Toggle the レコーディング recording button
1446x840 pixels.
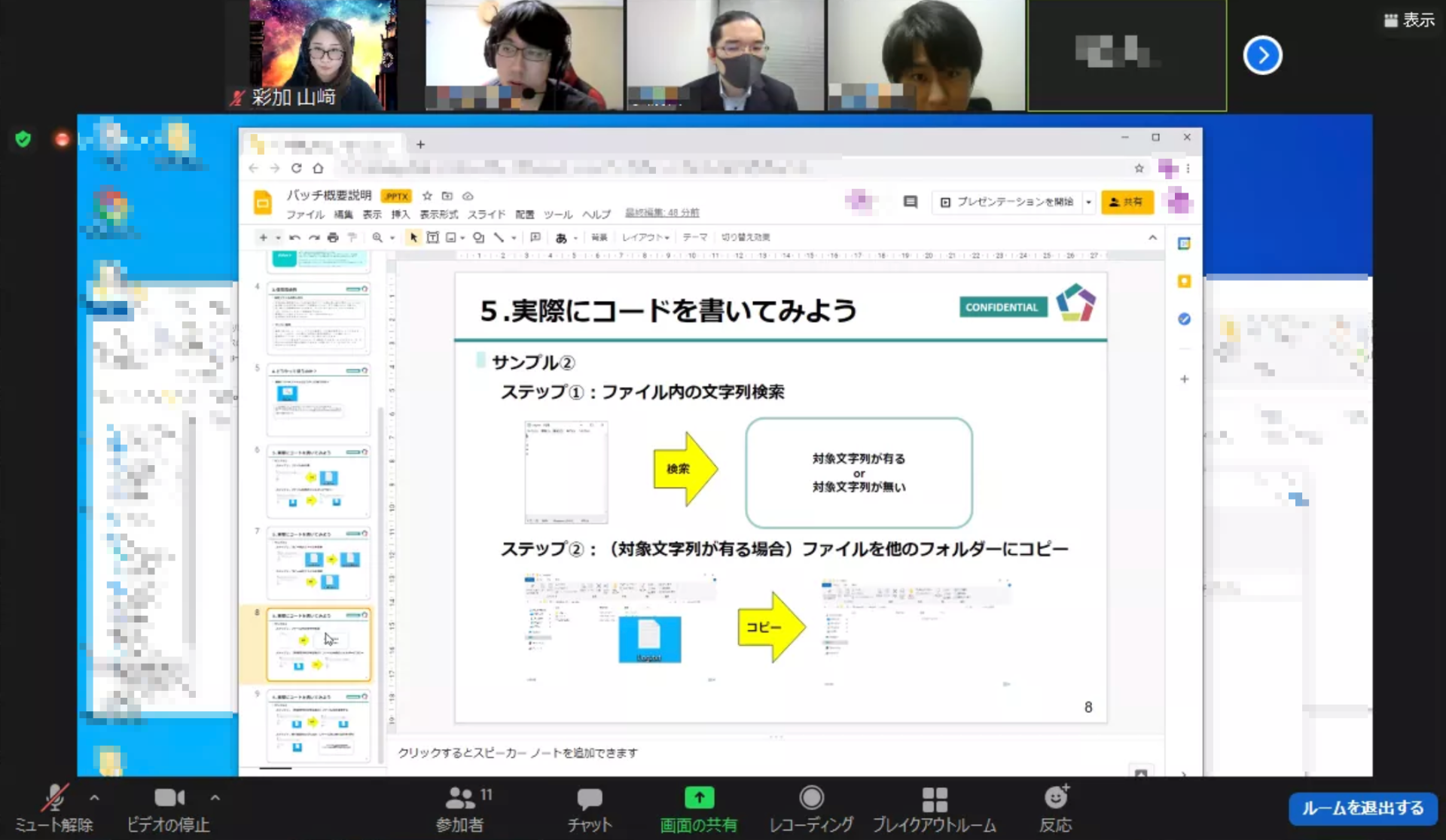pyautogui.click(x=811, y=808)
